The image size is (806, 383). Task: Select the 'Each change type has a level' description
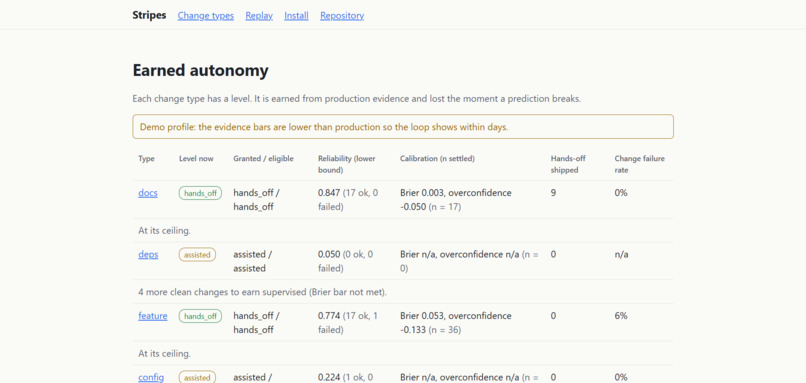tap(357, 99)
